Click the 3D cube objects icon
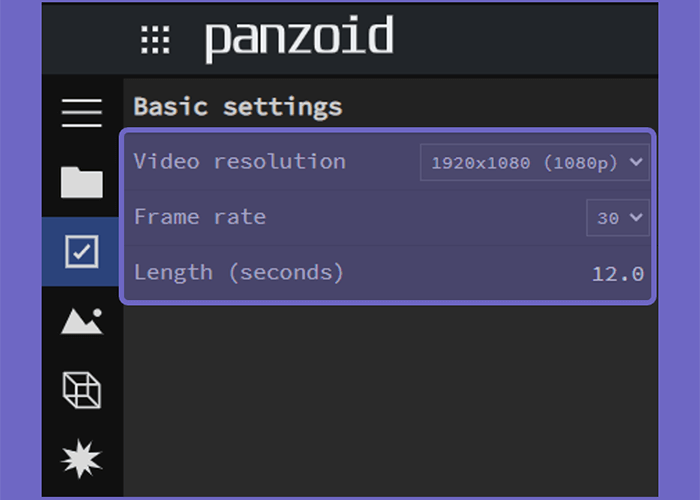The width and height of the screenshot is (700, 500). [82, 390]
